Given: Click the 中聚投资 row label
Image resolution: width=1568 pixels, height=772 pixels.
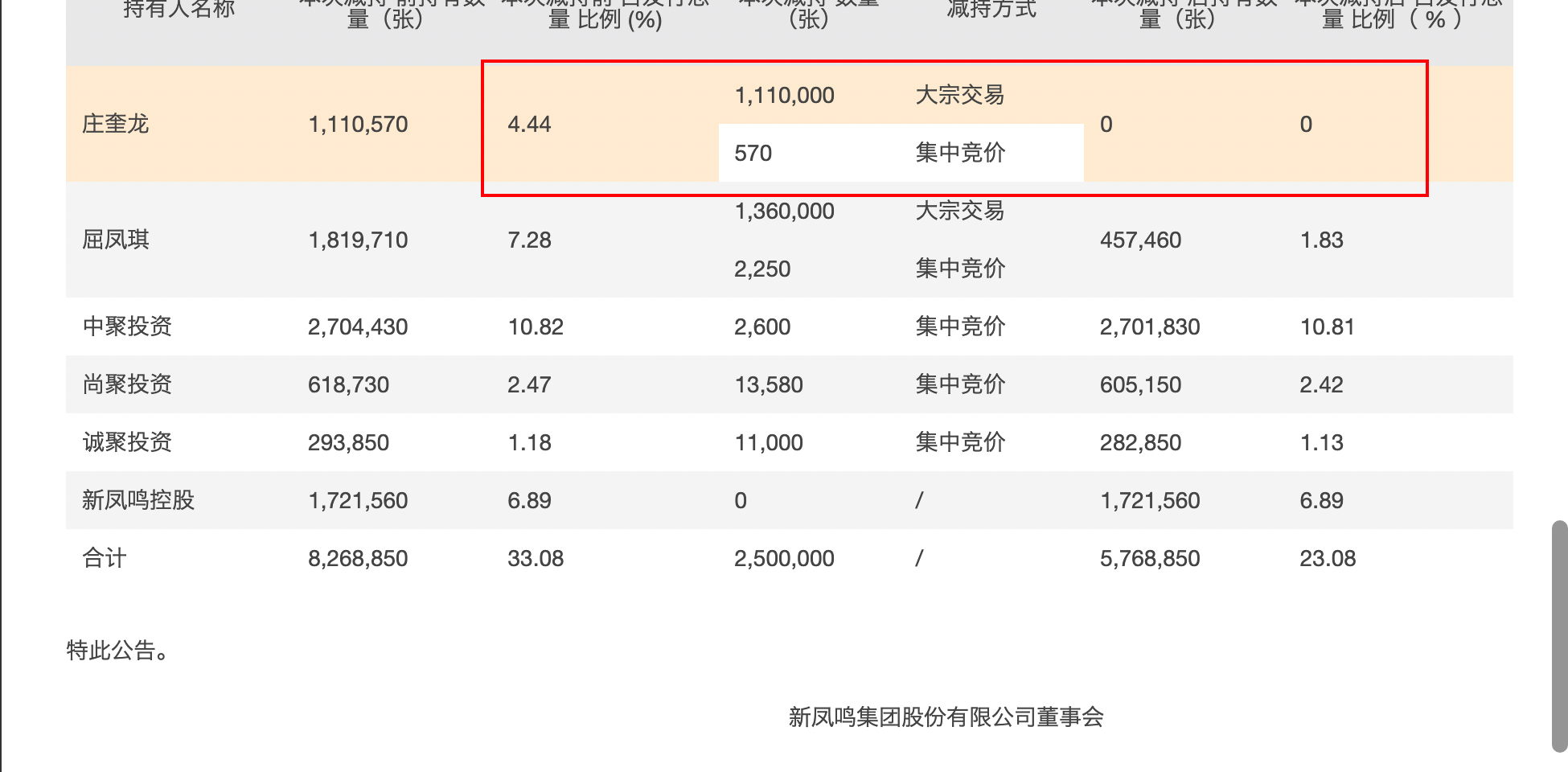Looking at the screenshot, I should pos(127,326).
